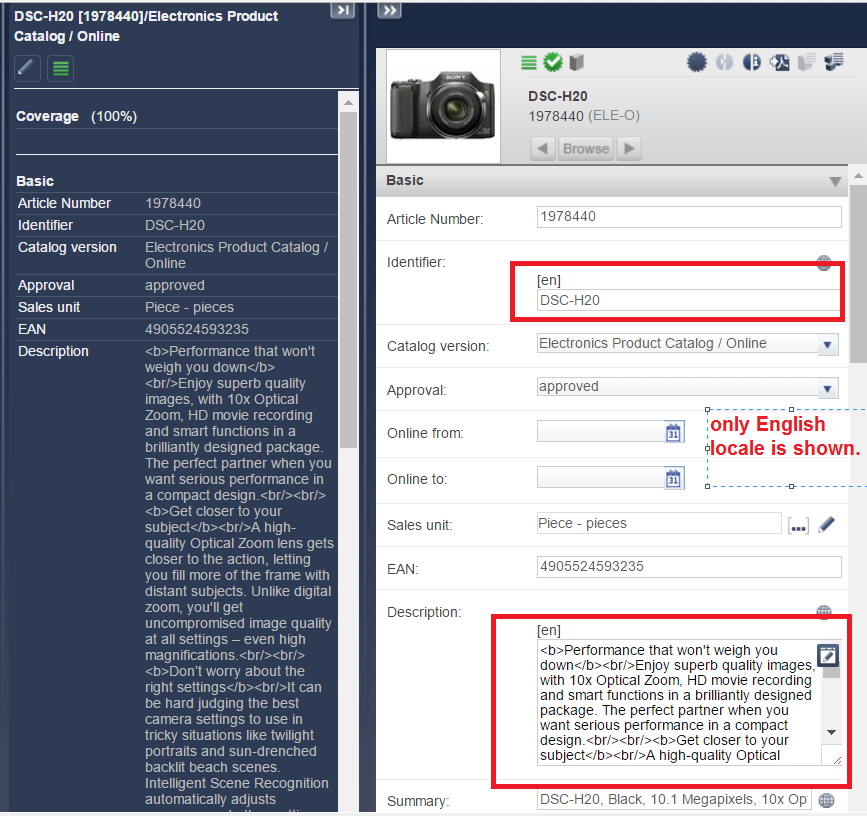Click the left panel EAN value 4905524593235
Image resolution: width=867 pixels, height=816 pixels.
[197, 329]
